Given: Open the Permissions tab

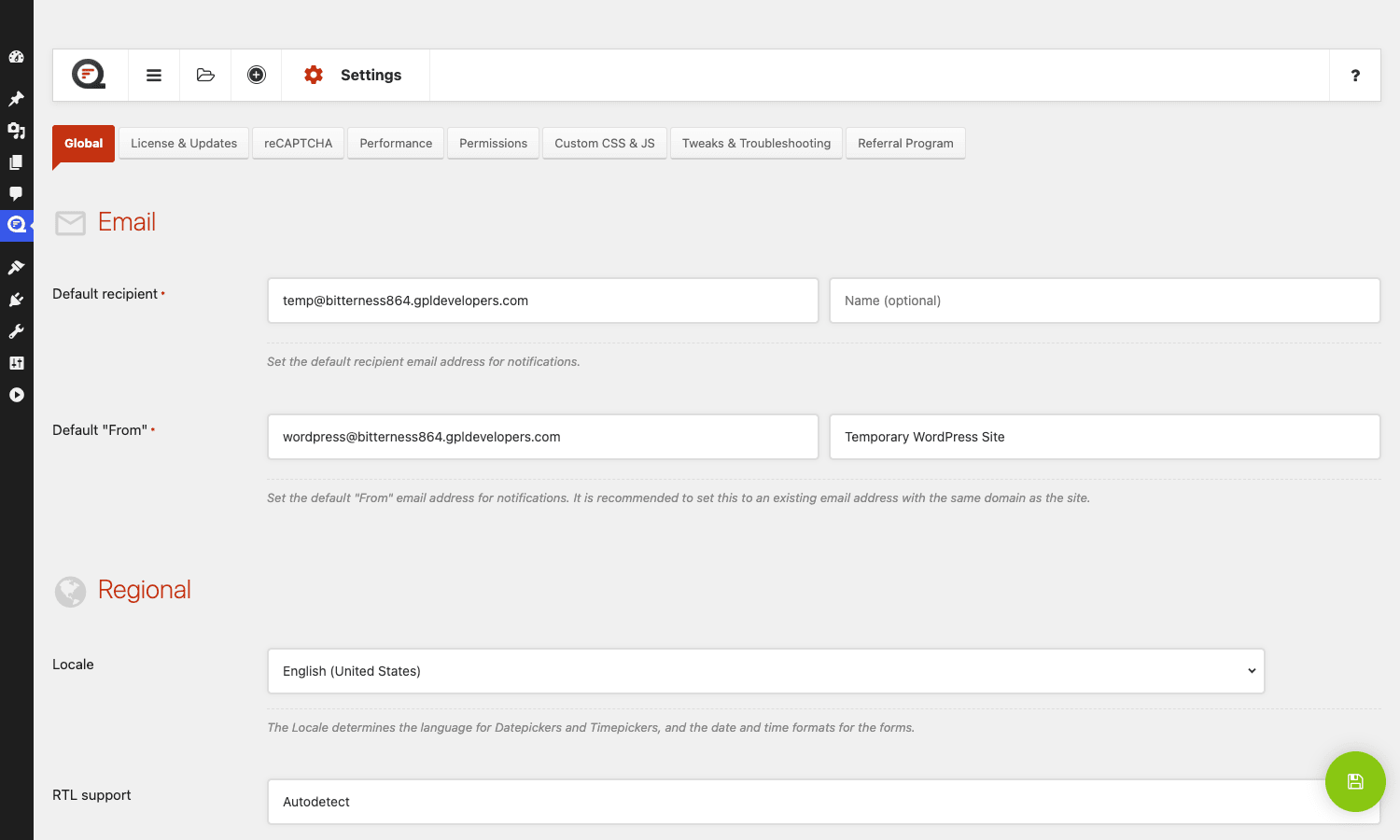Looking at the screenshot, I should 493,144.
